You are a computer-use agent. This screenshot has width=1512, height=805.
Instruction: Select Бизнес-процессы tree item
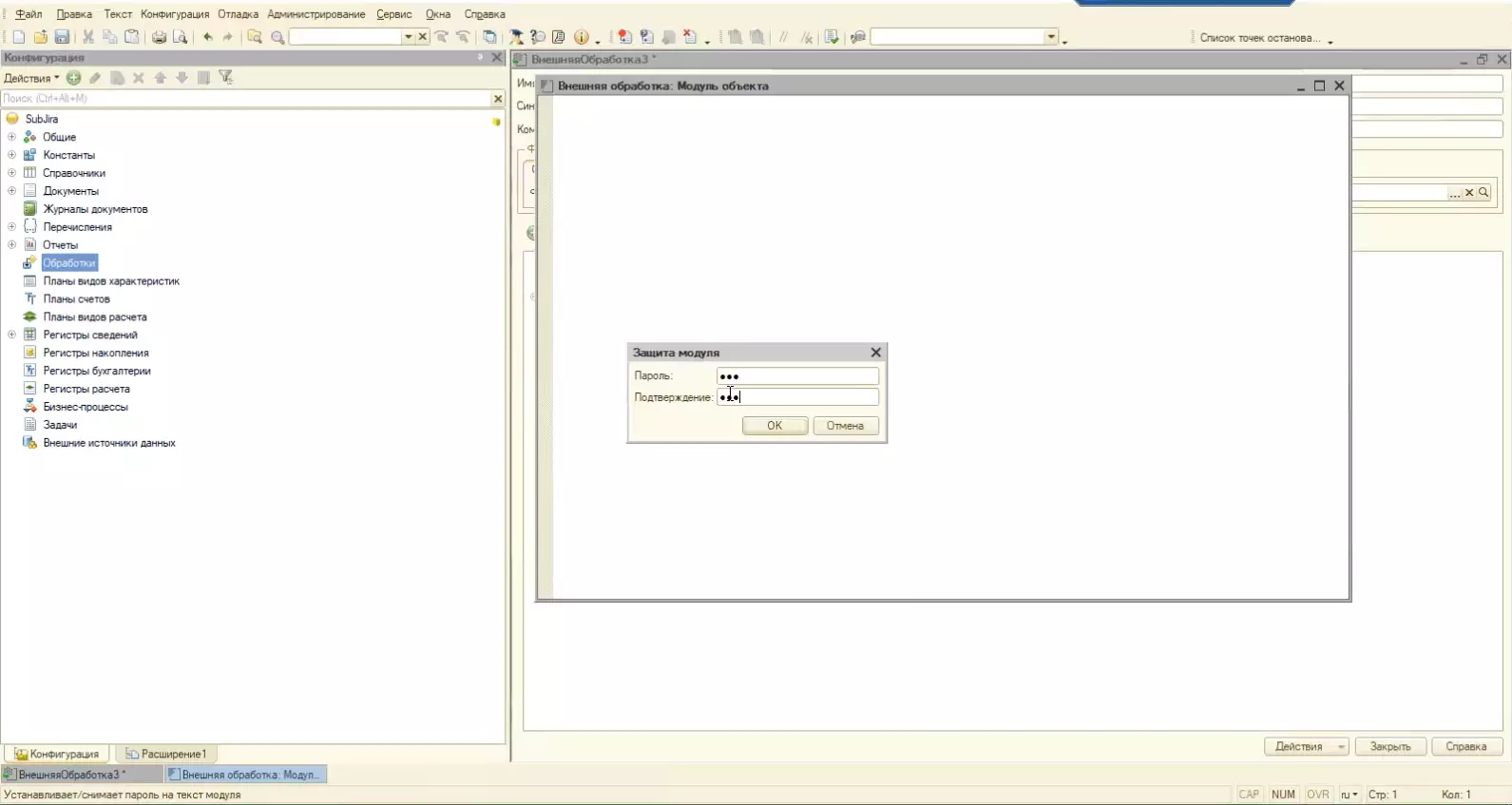click(x=86, y=407)
